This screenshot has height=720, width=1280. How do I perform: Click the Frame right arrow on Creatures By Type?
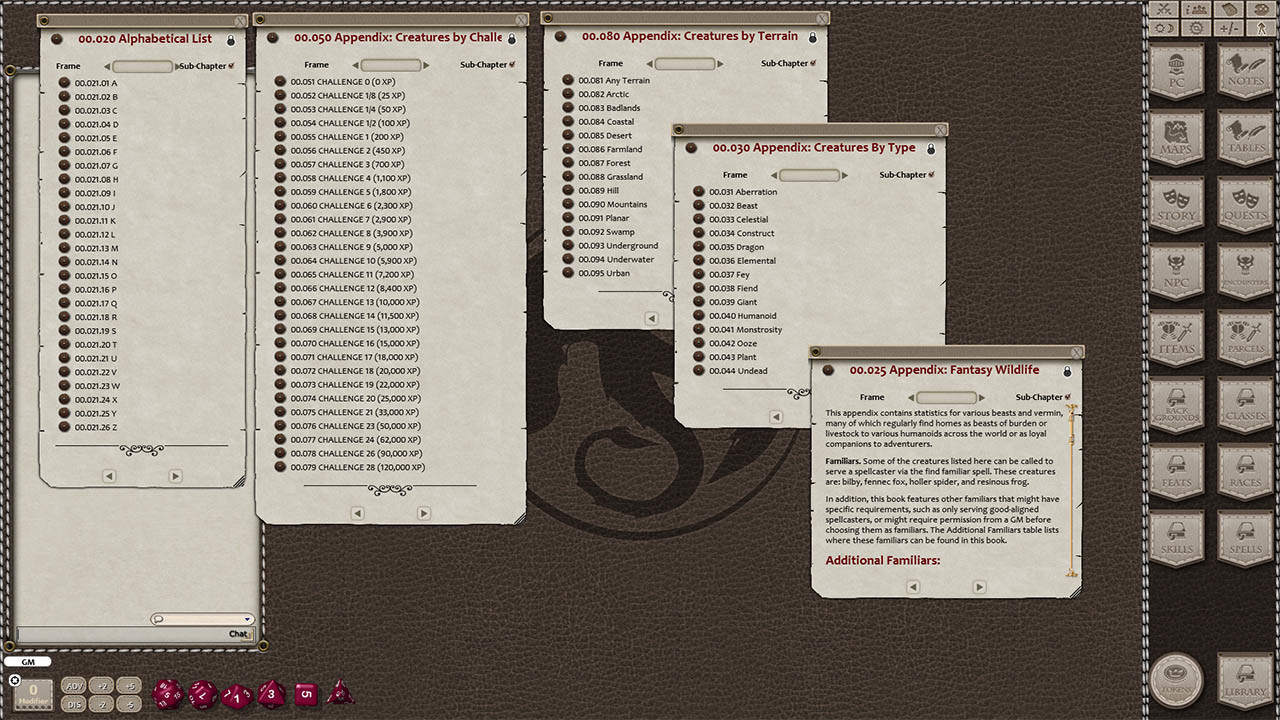(x=845, y=174)
